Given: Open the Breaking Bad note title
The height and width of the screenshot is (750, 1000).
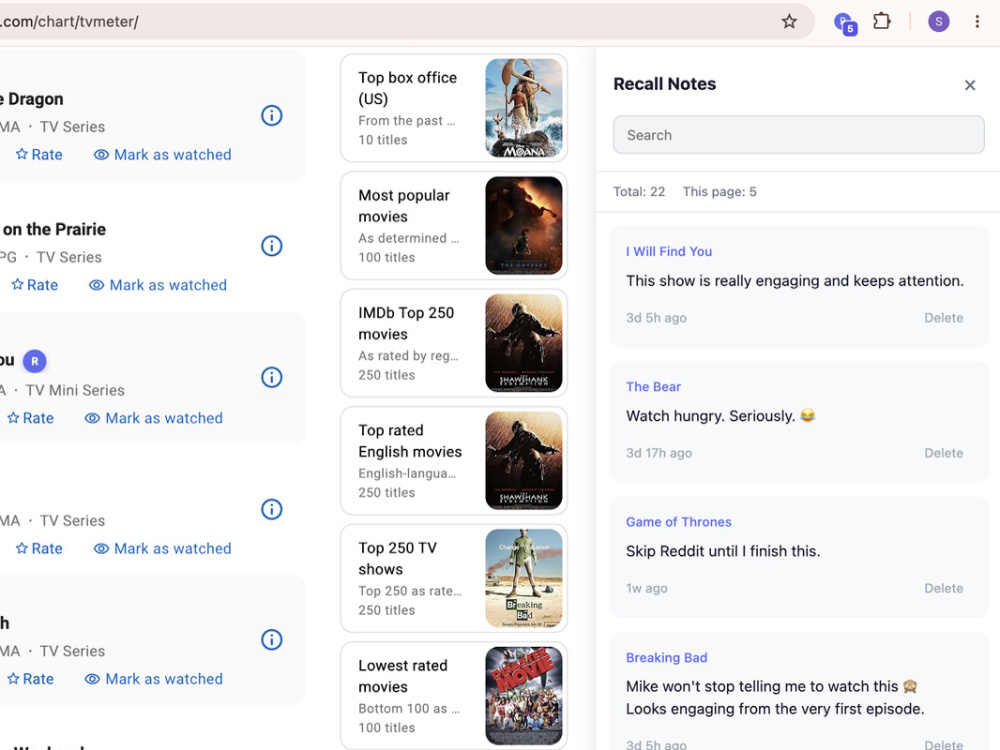Looking at the screenshot, I should click(x=666, y=658).
